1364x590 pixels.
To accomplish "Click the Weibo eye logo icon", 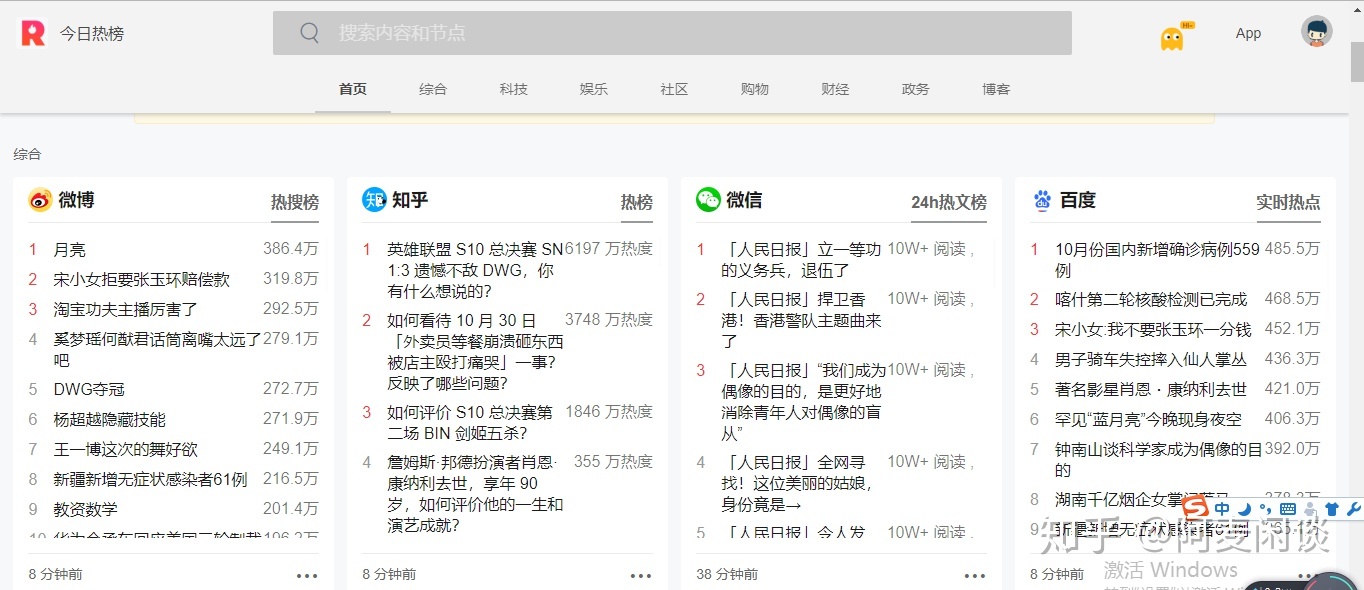I will pos(40,200).
